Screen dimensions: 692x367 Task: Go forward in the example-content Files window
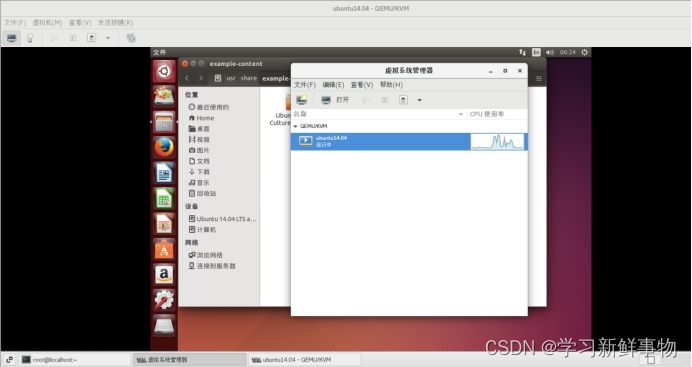[x=201, y=78]
